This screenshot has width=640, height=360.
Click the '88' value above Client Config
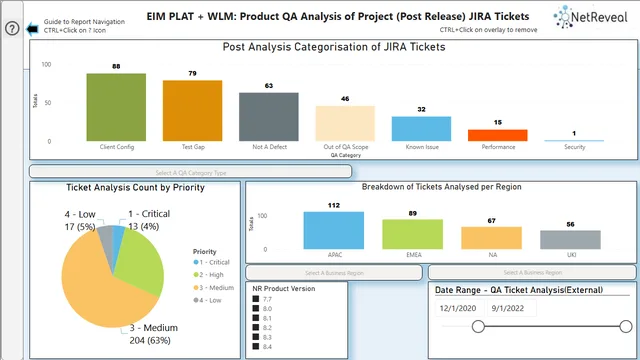pyautogui.click(x=116, y=66)
